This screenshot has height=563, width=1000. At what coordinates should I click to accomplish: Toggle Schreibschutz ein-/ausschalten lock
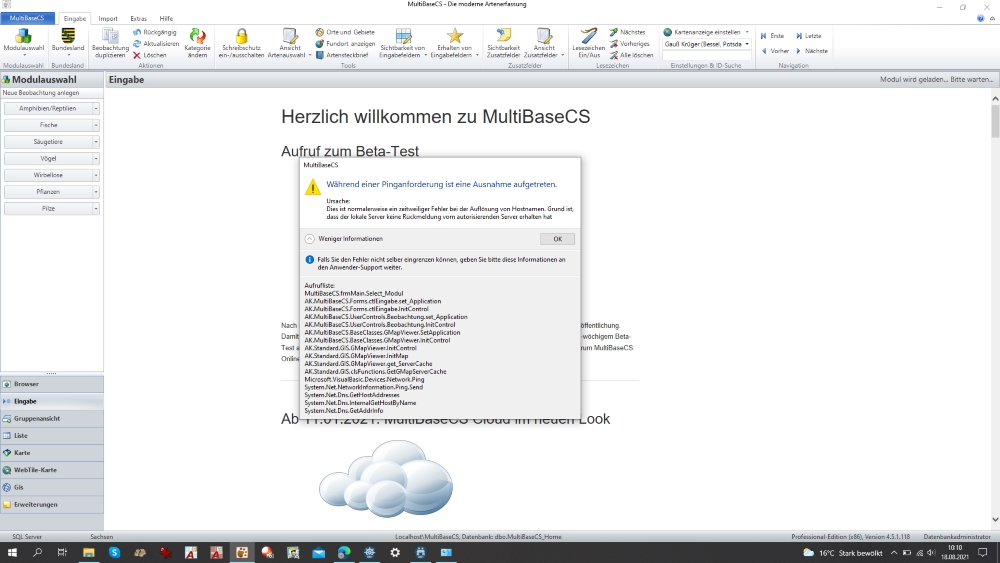click(x=241, y=43)
